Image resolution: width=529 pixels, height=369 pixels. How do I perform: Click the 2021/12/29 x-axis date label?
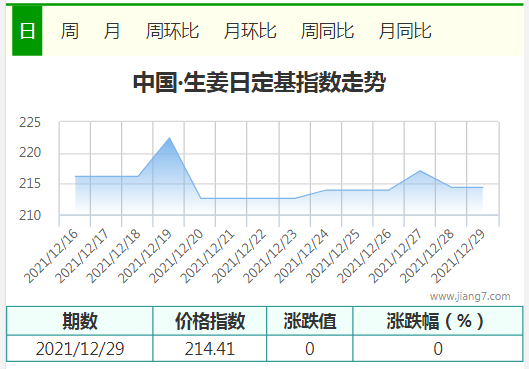pyautogui.click(x=458, y=256)
